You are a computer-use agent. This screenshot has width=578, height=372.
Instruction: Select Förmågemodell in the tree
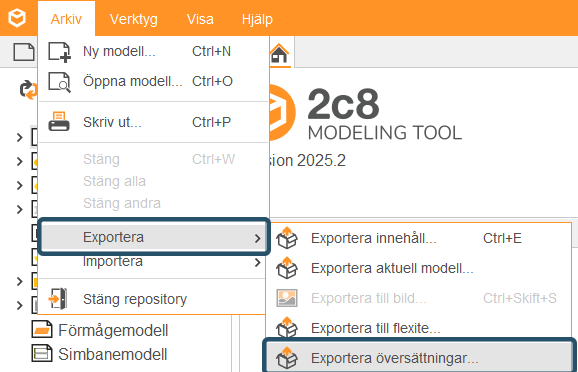(x=113, y=330)
